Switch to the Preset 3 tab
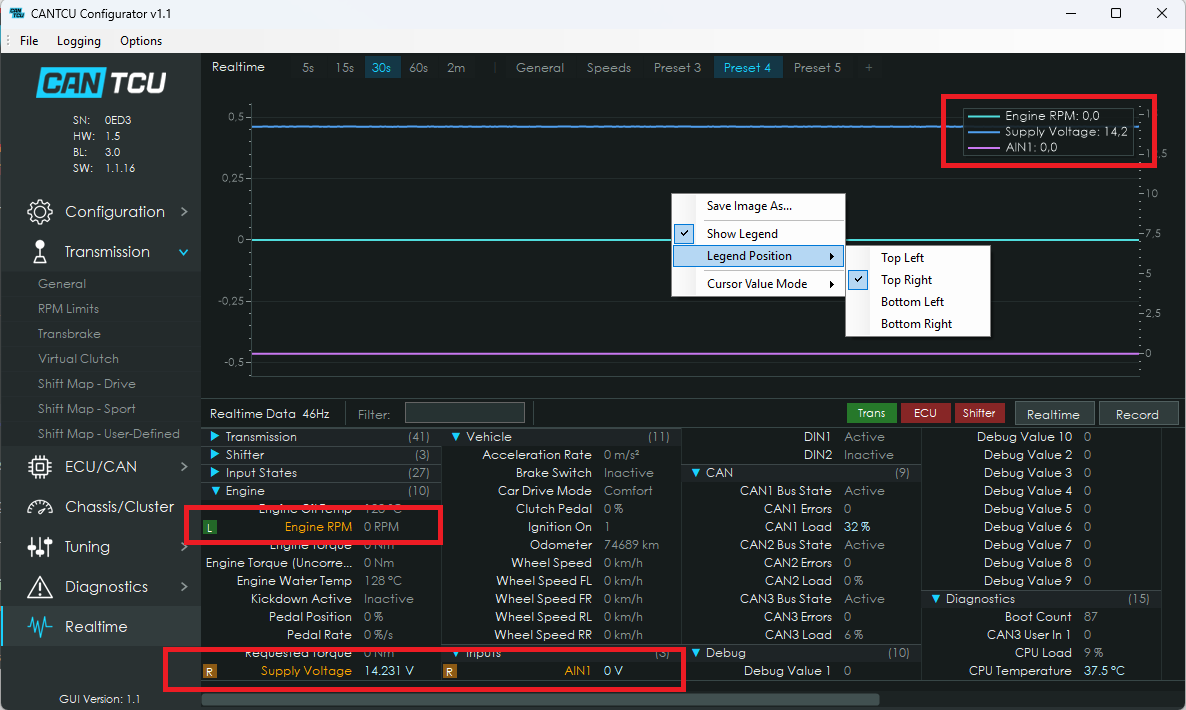 pos(677,68)
